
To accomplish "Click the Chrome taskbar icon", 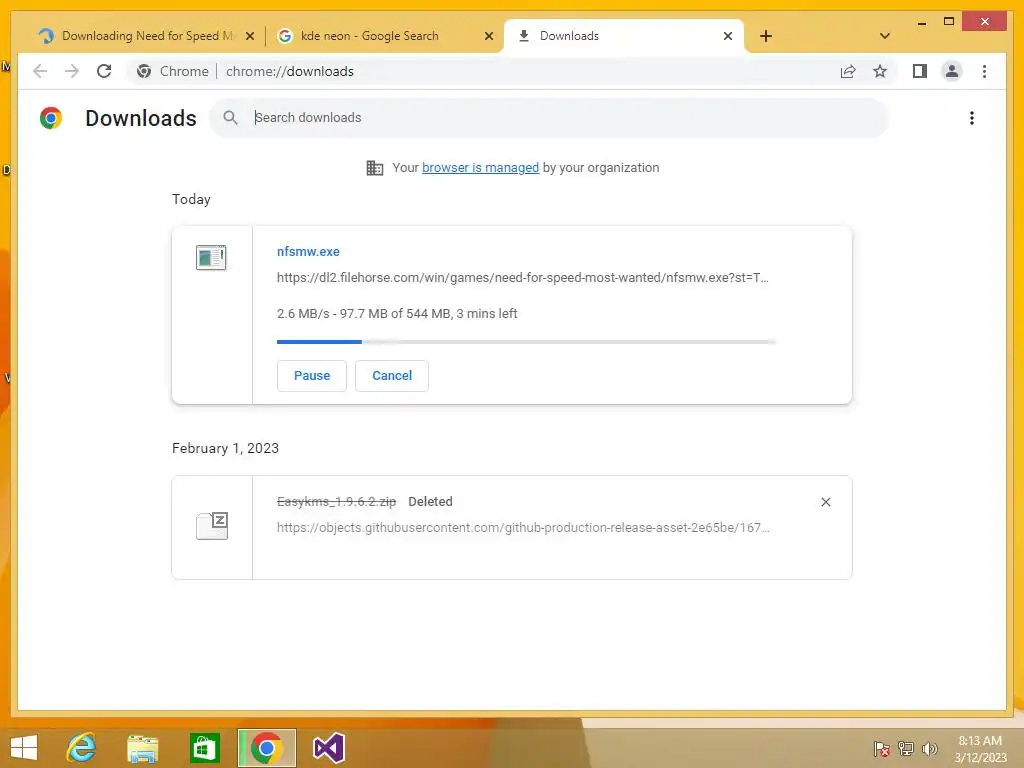I will (x=266, y=748).
